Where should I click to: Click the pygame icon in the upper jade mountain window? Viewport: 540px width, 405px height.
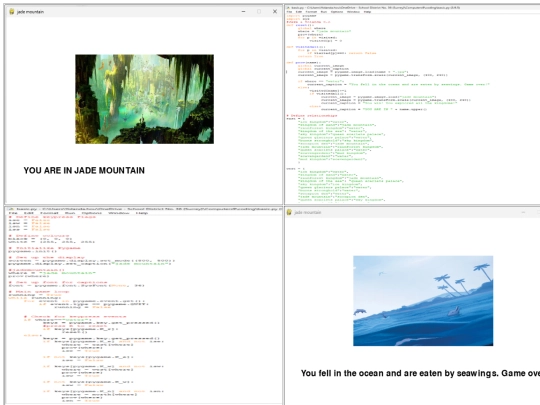tap(12, 11)
